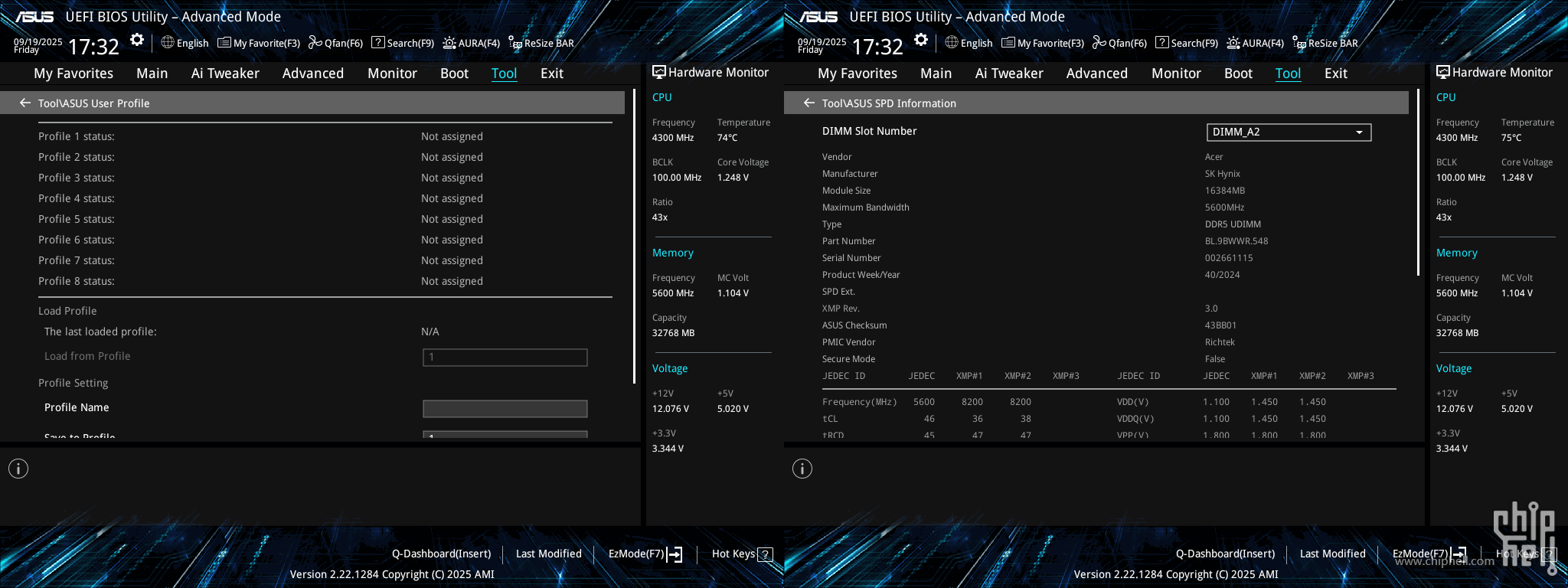The image size is (1568, 588).
Task: Click Q-Dashboard(Insert) in right window
Action: pyautogui.click(x=1226, y=554)
